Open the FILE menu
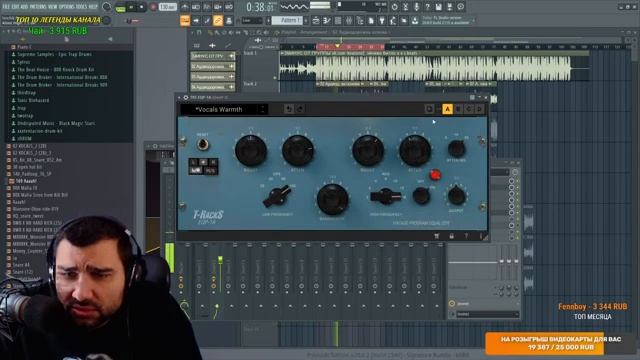Image resolution: width=640 pixels, height=360 pixels. [6, 7]
